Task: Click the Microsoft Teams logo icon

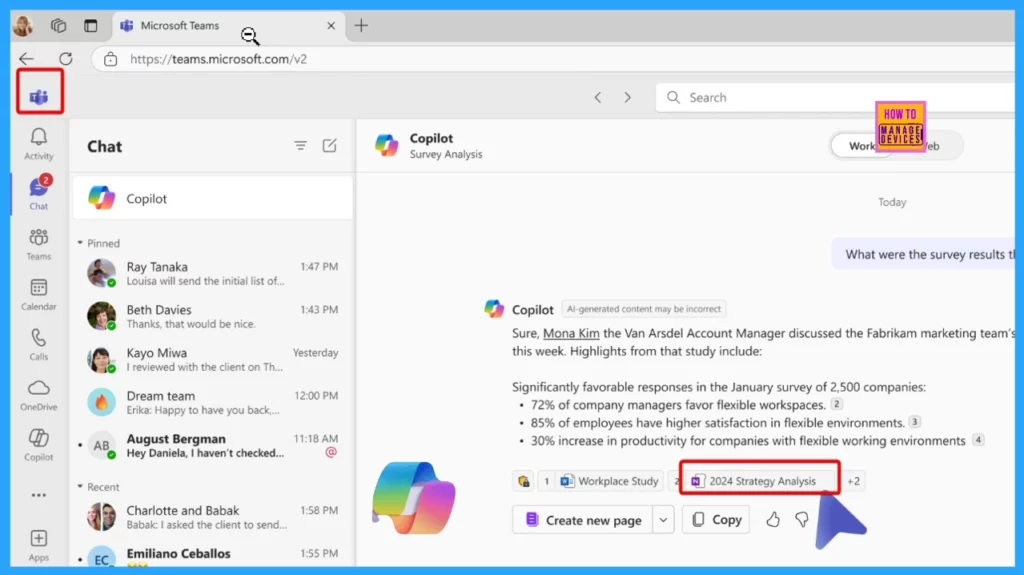Action: coord(39,97)
